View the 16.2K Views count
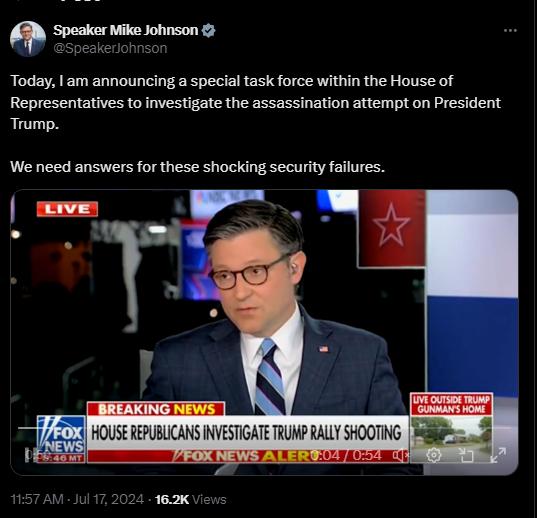 (x=190, y=500)
